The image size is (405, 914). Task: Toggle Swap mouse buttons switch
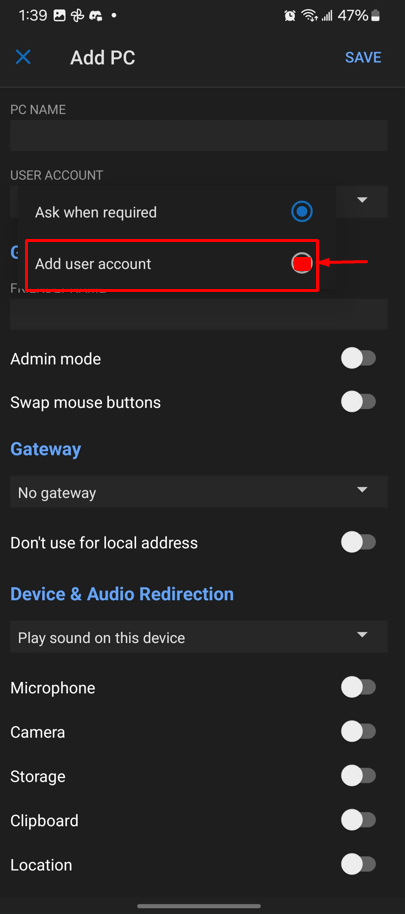pos(358,402)
